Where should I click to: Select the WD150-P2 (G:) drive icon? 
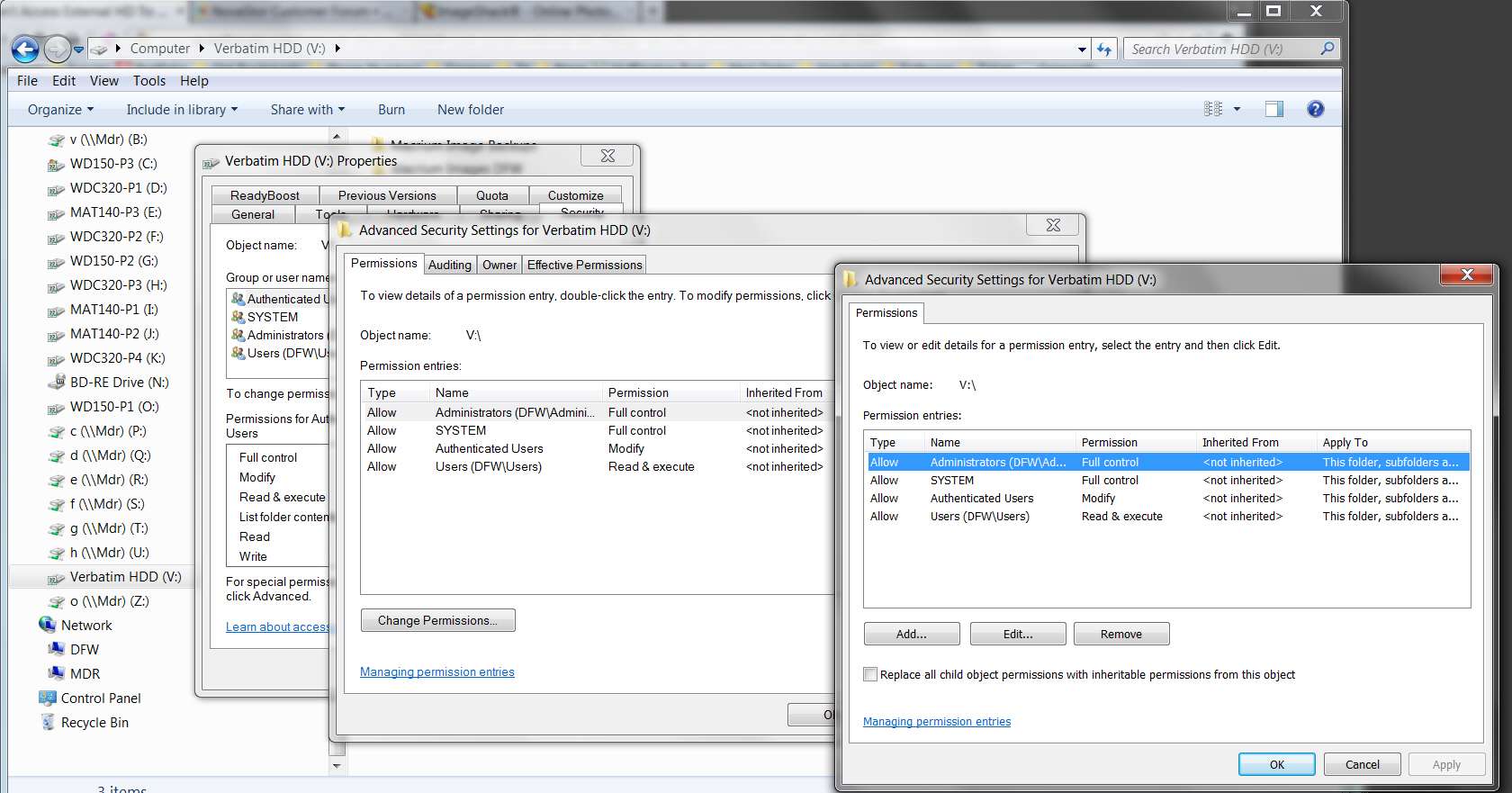point(56,261)
